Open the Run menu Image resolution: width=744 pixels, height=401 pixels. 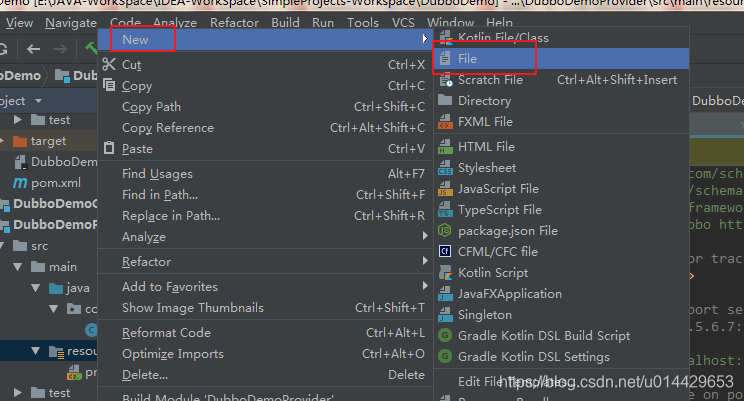pyautogui.click(x=323, y=23)
